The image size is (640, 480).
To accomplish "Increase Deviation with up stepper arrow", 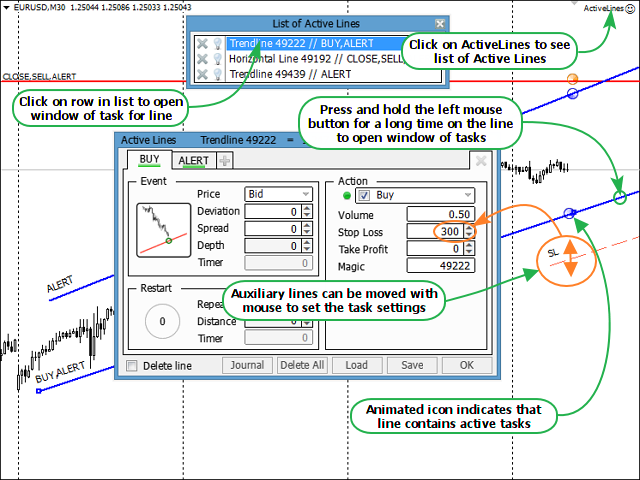I will click(x=307, y=208).
